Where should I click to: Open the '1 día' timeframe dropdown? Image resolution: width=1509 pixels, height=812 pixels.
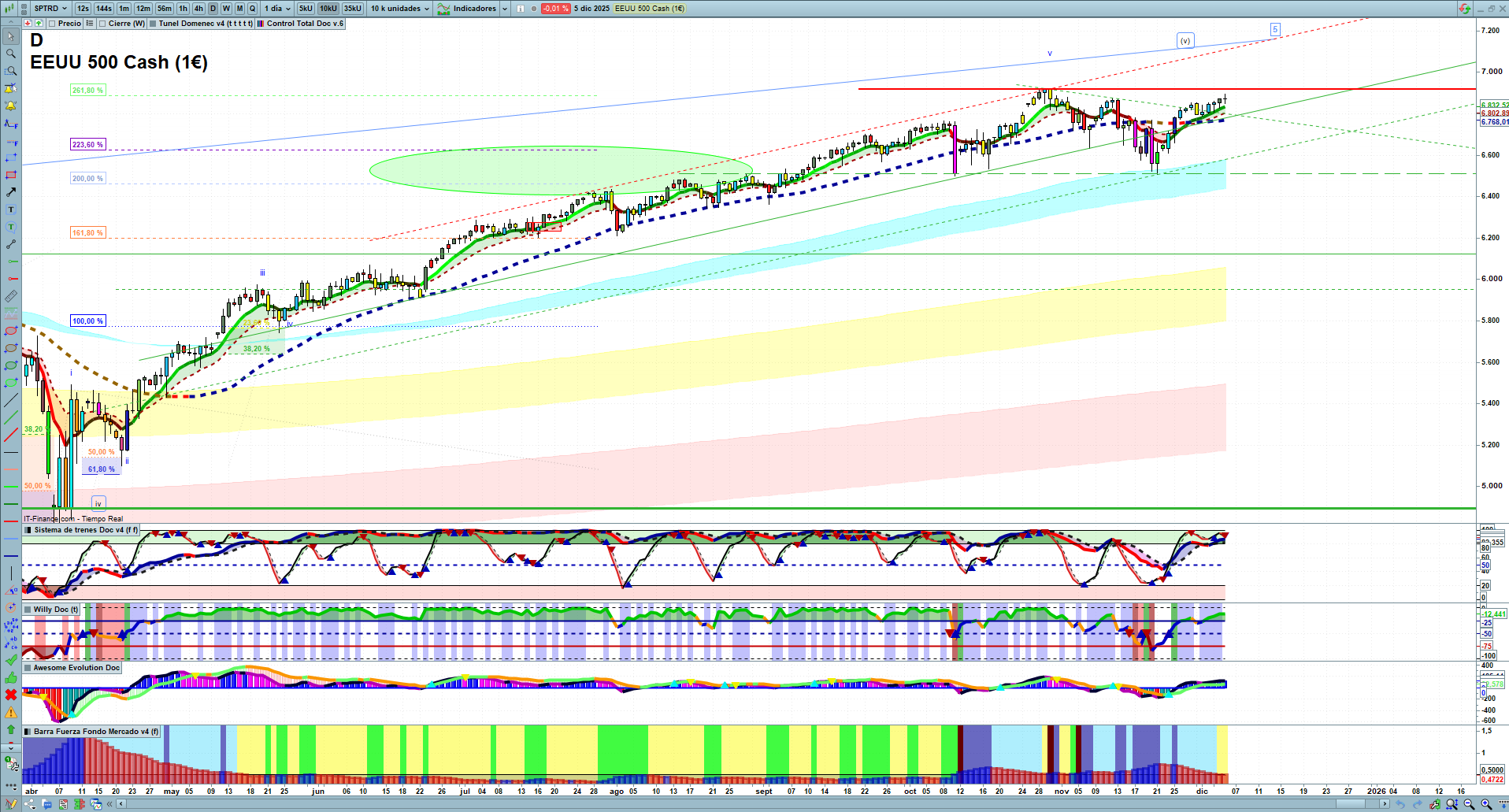click(277, 9)
